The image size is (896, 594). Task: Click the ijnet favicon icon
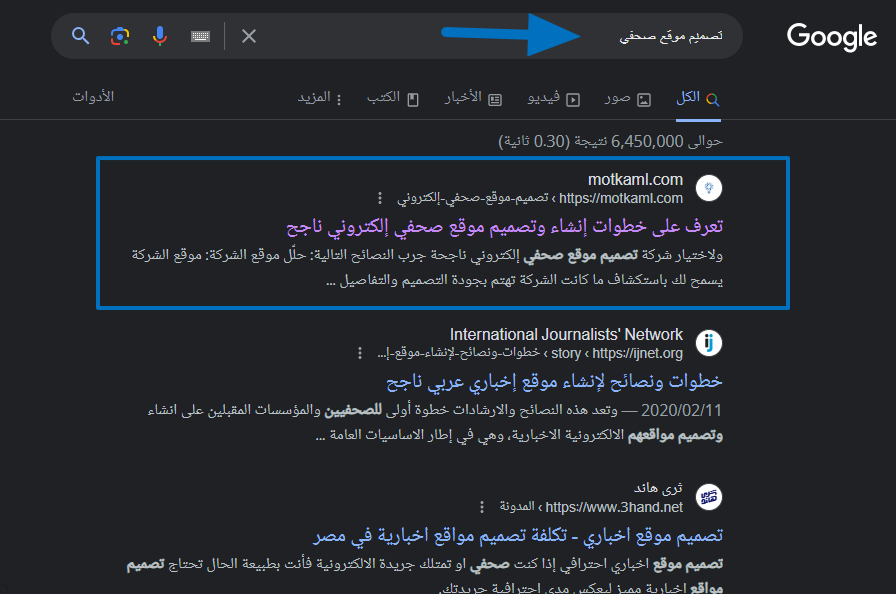click(x=709, y=343)
